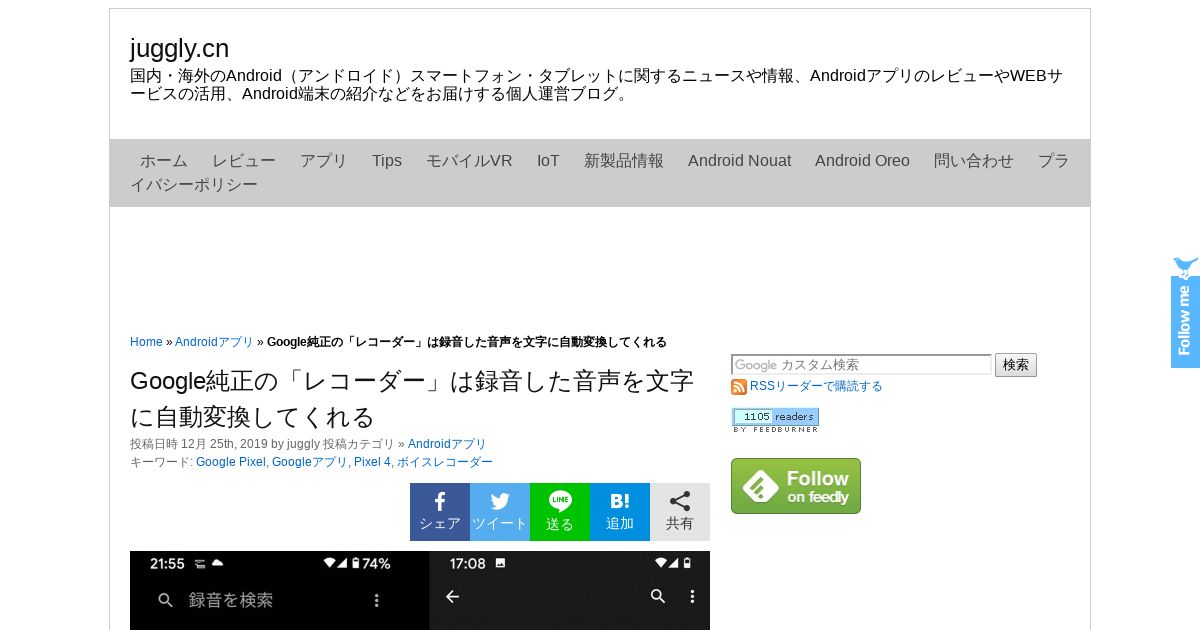Open the Google Pixel keyword link
The height and width of the screenshot is (630, 1200).
(231, 462)
